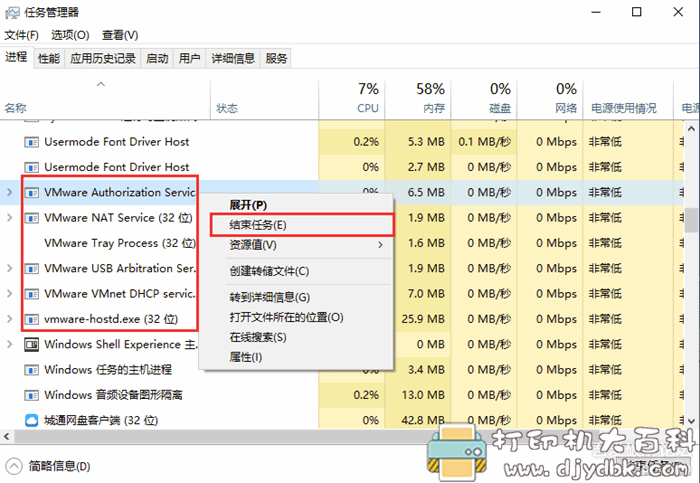
Task: Open the 选项(O) menu
Action: tap(70, 35)
